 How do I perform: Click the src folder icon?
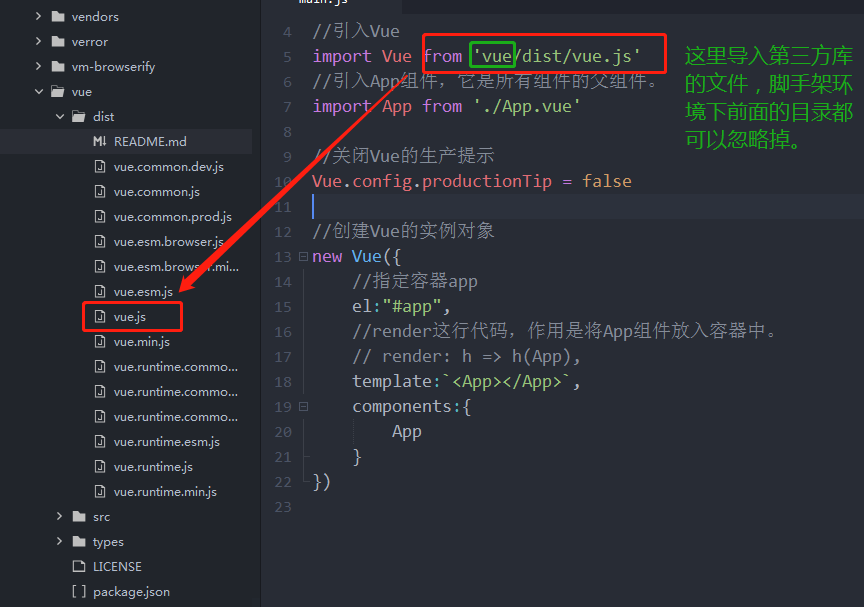click(79, 517)
